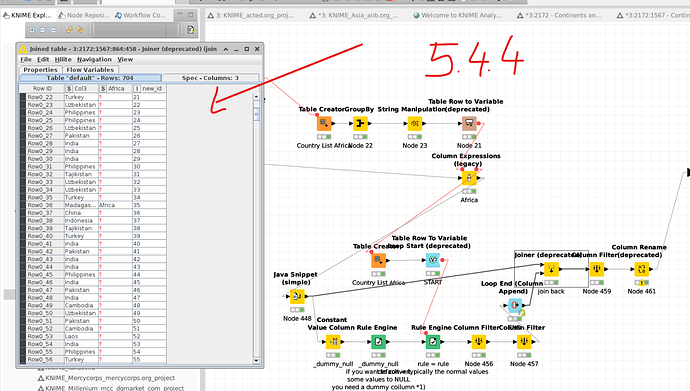This screenshot has height=391, width=690.
Task: Switch to the Flow Variables tab
Action: (x=90, y=69)
